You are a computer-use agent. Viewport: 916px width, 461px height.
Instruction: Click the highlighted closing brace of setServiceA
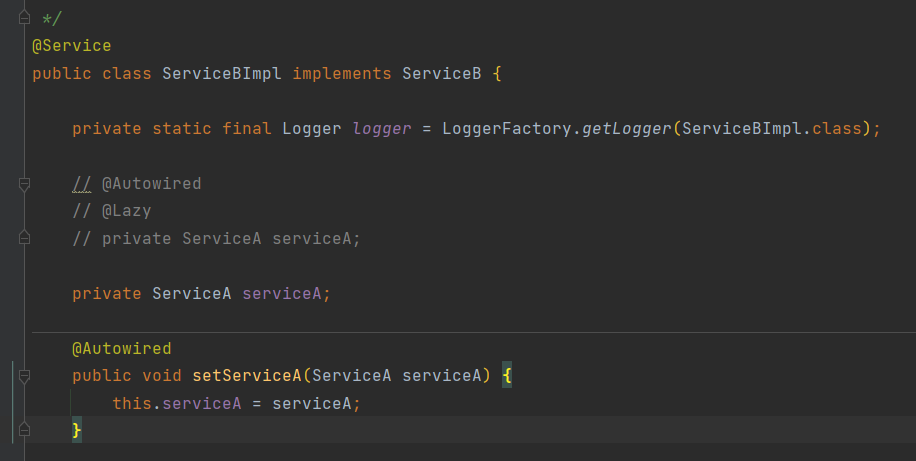77,431
